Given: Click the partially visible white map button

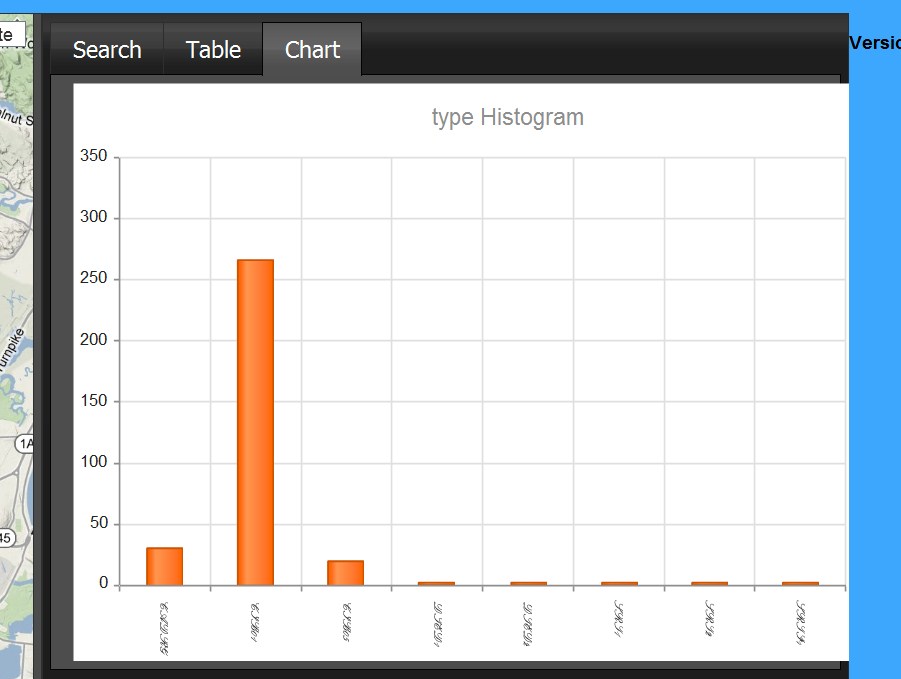Looking at the screenshot, I should [x=12, y=33].
